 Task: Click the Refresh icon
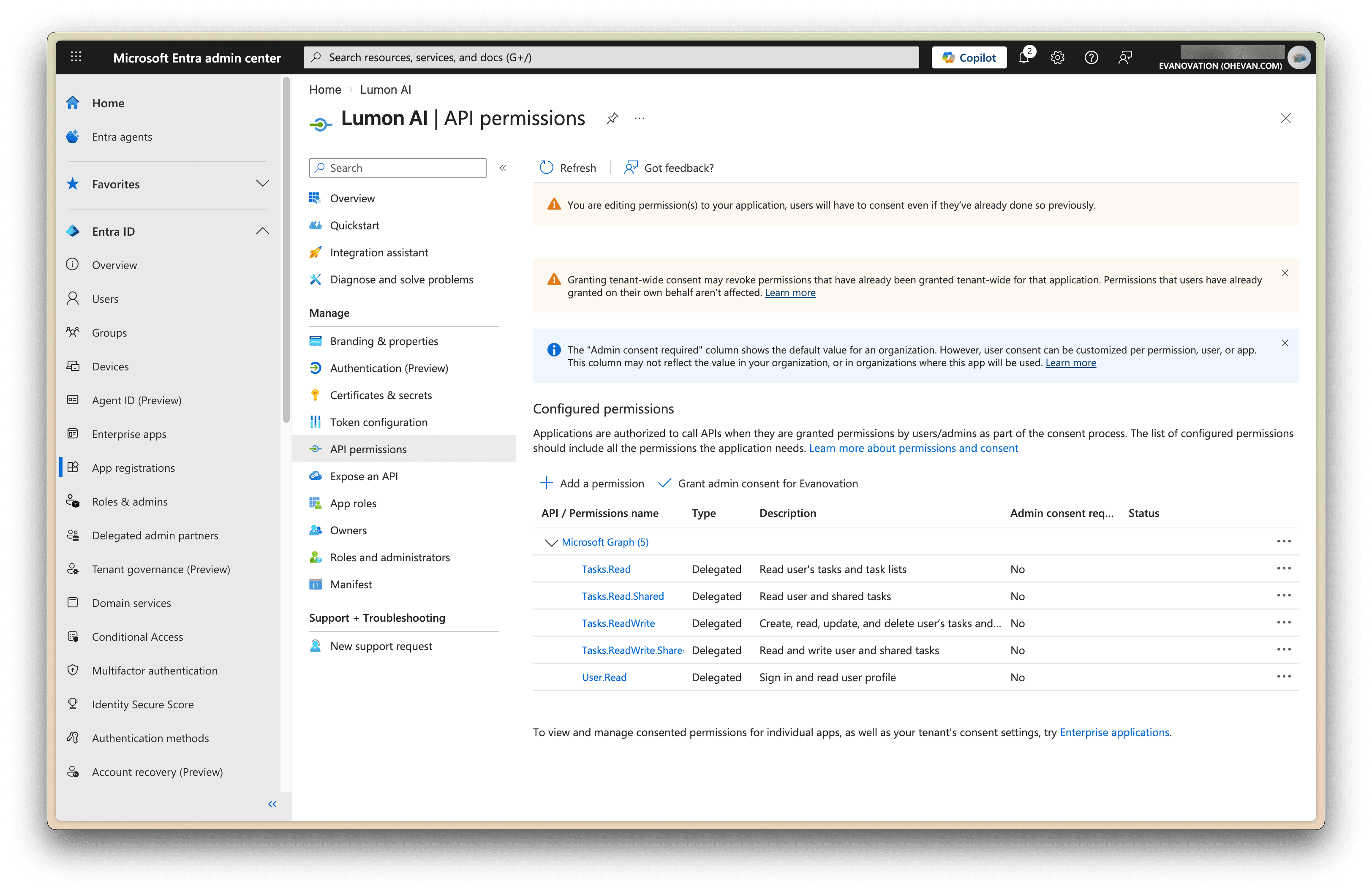pyautogui.click(x=546, y=168)
